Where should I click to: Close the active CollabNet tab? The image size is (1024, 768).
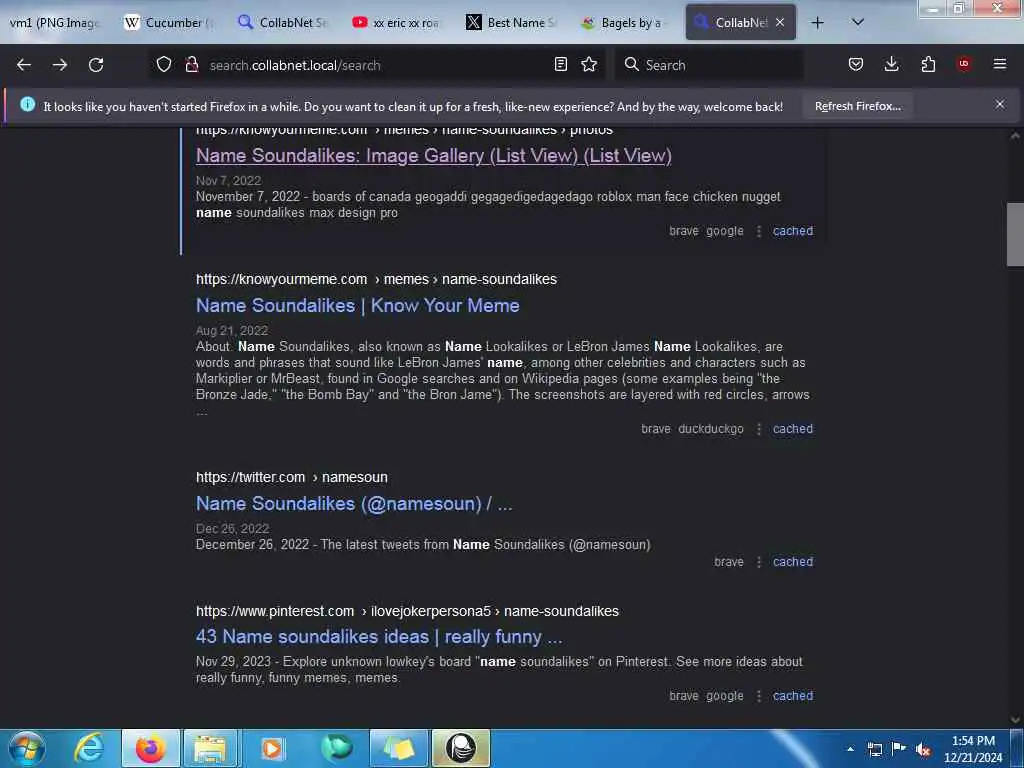click(780, 22)
